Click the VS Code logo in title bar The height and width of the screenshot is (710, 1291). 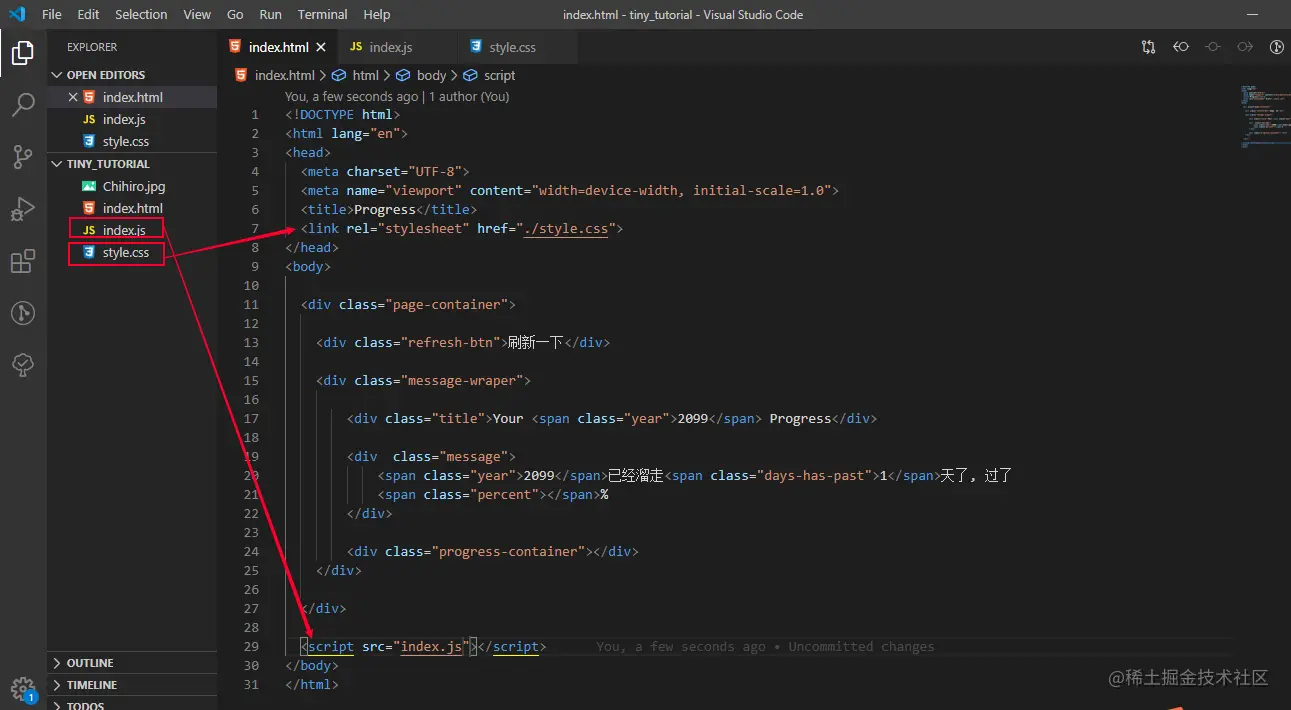(17, 14)
